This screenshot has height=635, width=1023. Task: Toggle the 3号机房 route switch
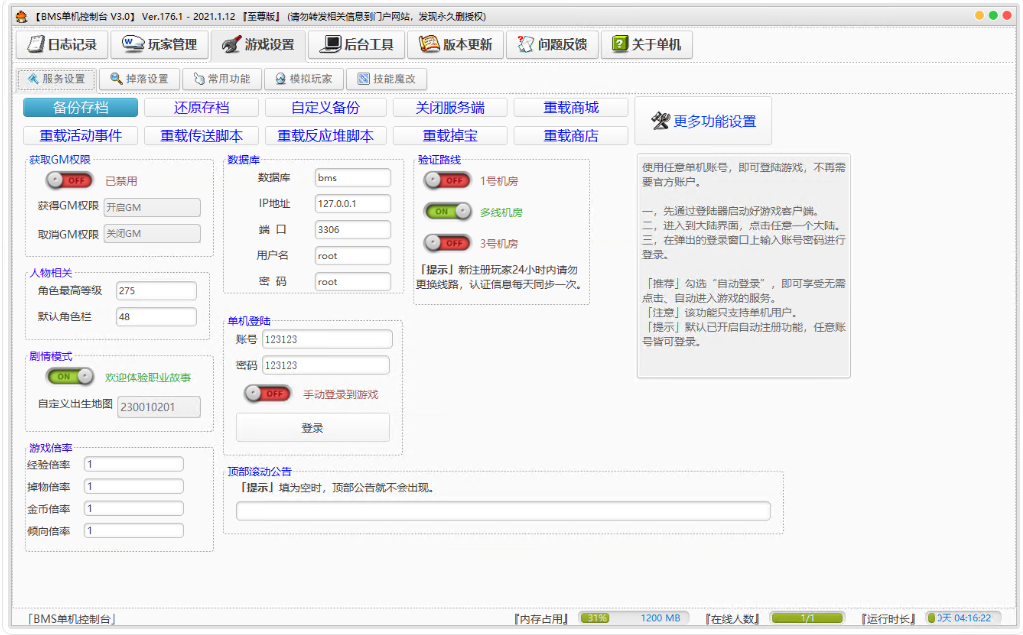[x=447, y=243]
